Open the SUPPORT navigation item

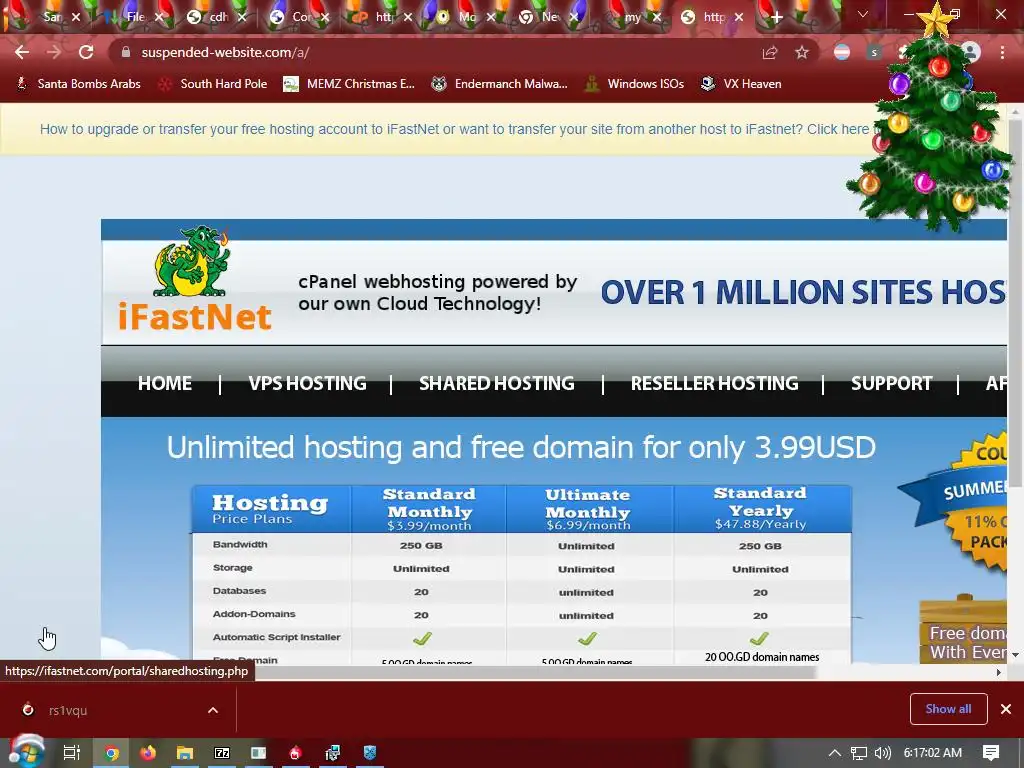pyautogui.click(x=891, y=383)
